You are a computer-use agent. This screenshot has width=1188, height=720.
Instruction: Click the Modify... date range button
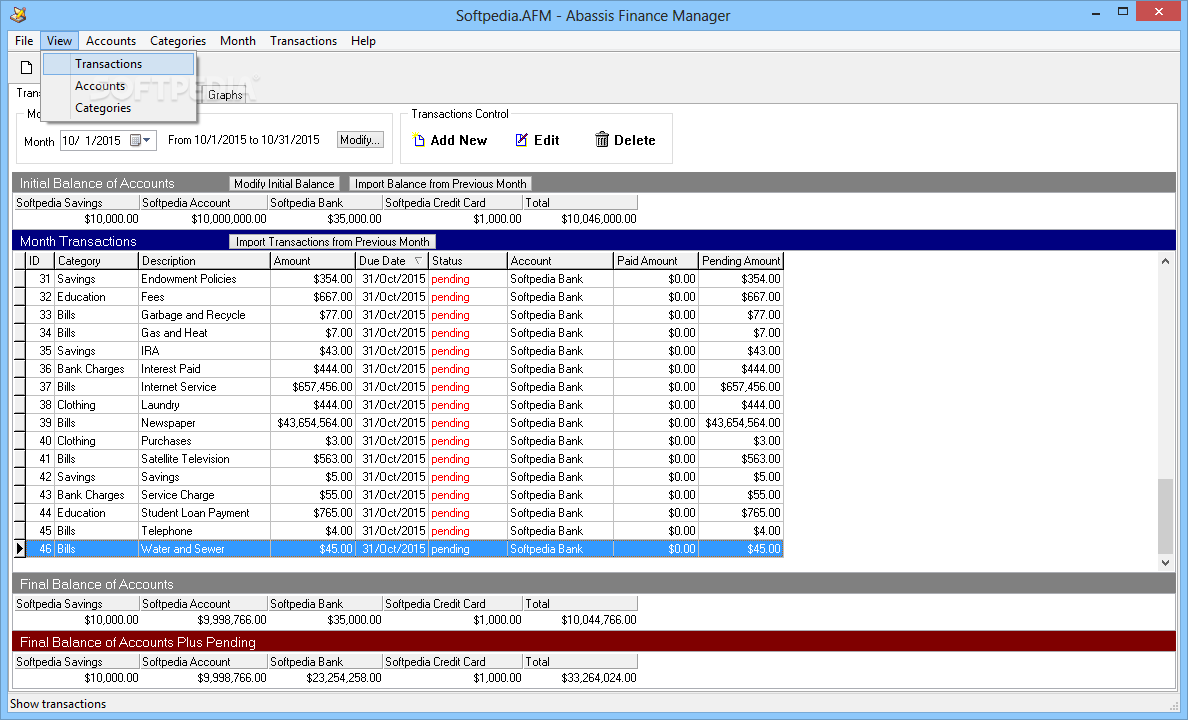[x=360, y=140]
